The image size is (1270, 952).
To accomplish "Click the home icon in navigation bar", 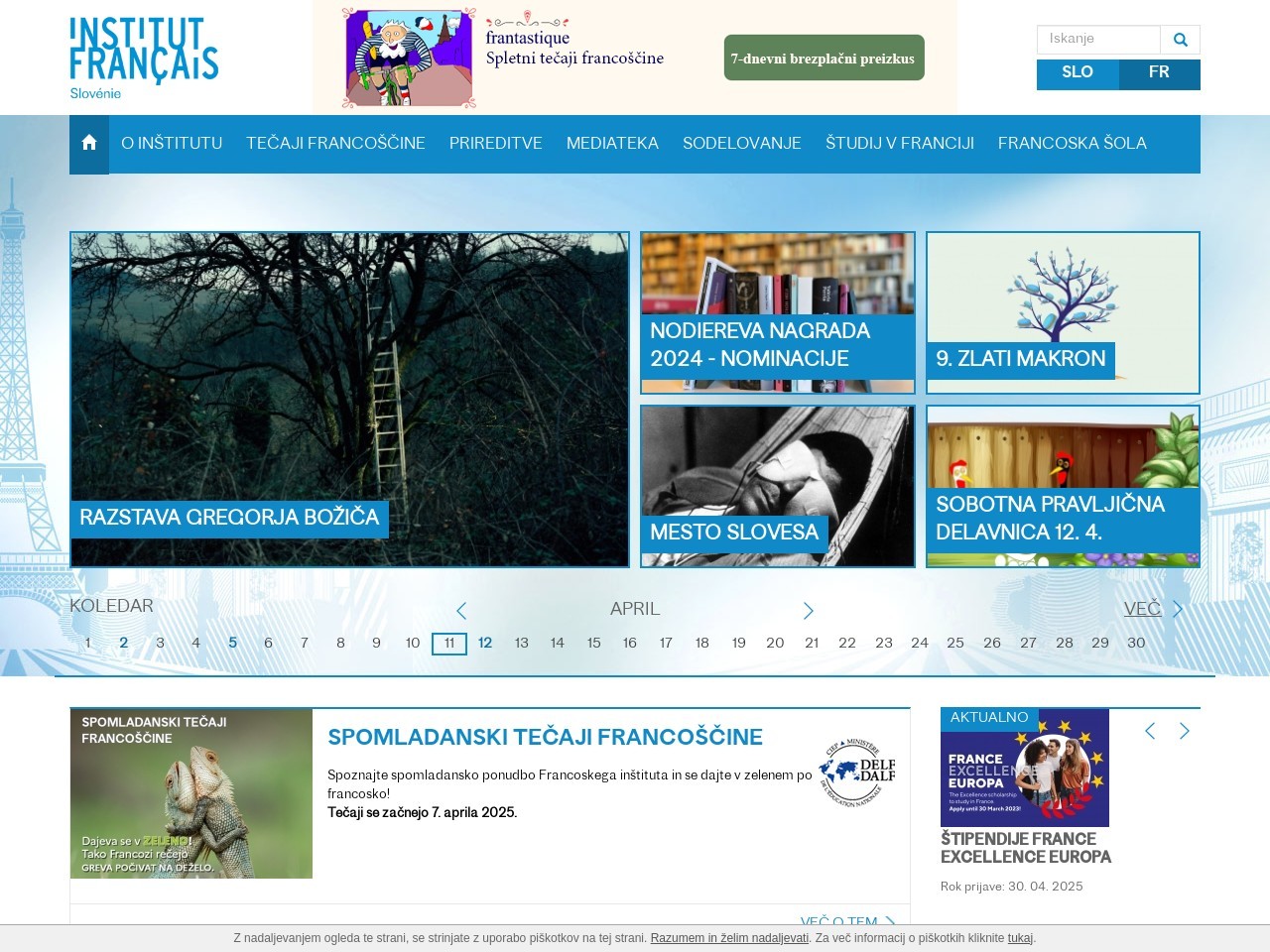I will pyautogui.click(x=89, y=144).
